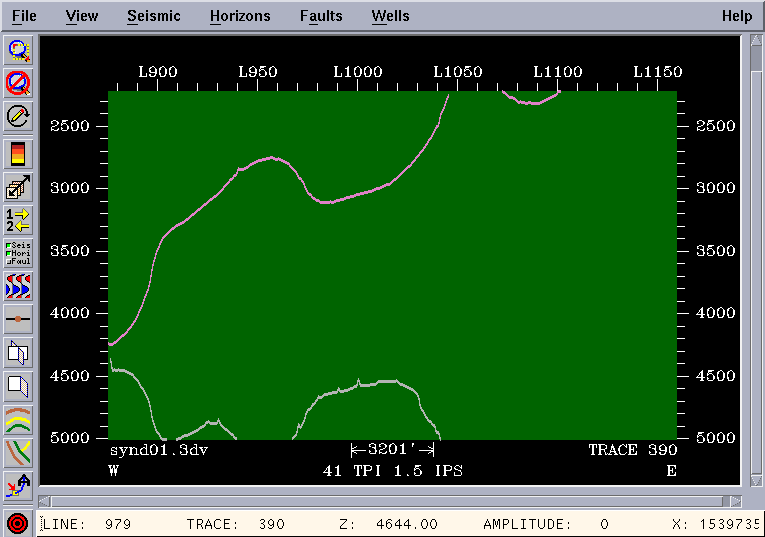Click the 3201' scale bar
This screenshot has height=537, width=765.
(392, 449)
